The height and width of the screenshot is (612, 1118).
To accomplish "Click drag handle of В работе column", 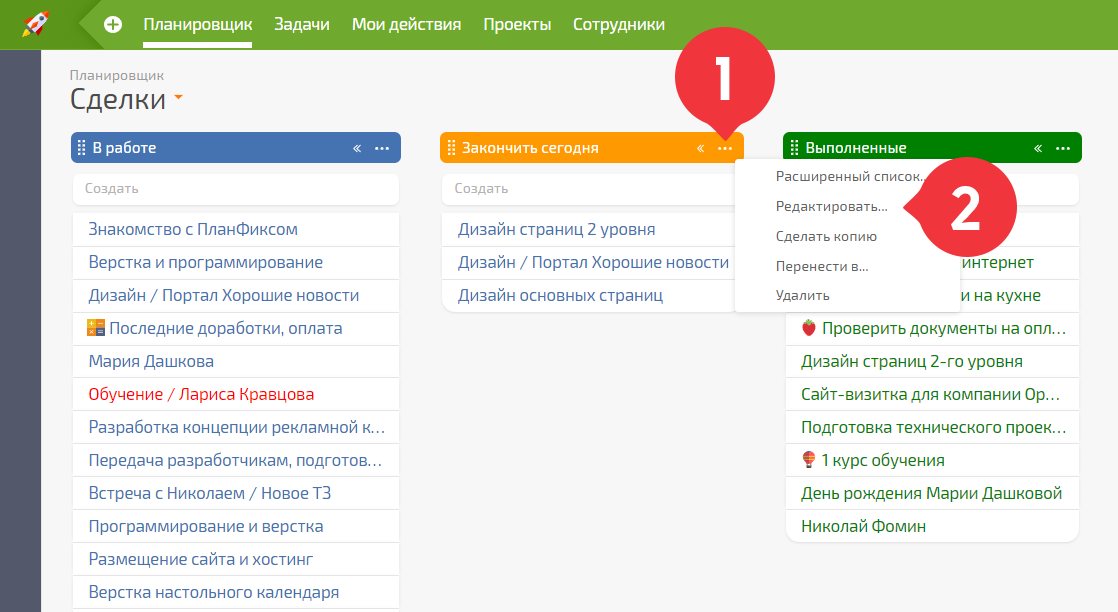I will 81,148.
